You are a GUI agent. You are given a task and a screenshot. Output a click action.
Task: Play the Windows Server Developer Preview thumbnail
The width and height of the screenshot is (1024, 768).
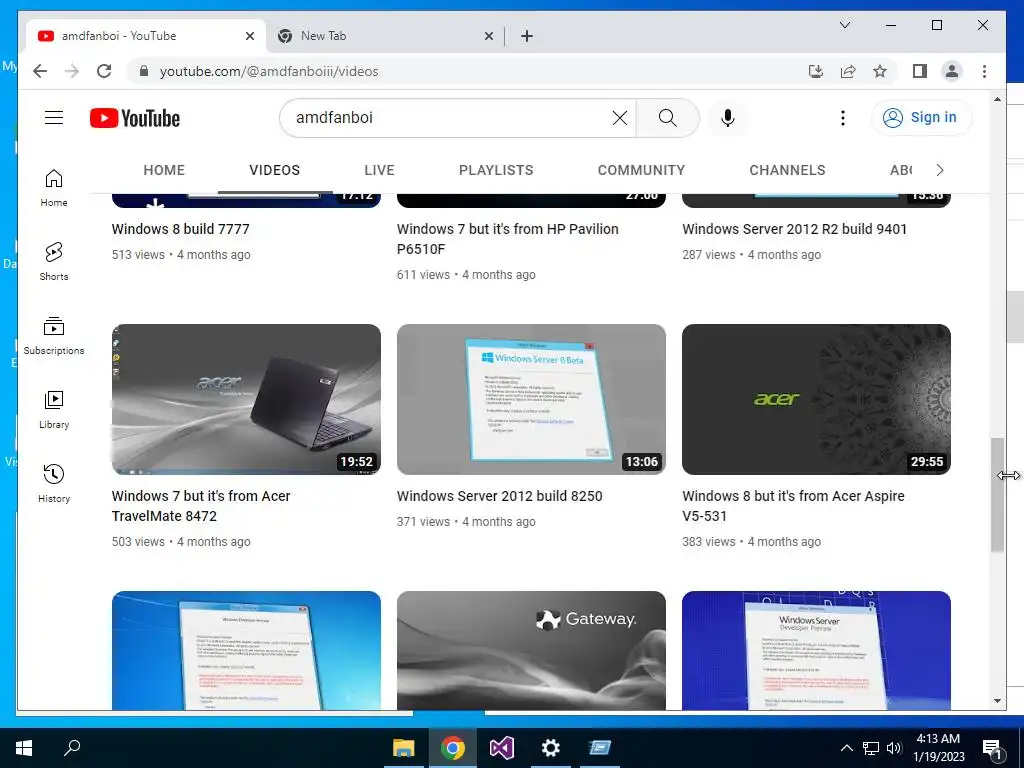[x=816, y=650]
